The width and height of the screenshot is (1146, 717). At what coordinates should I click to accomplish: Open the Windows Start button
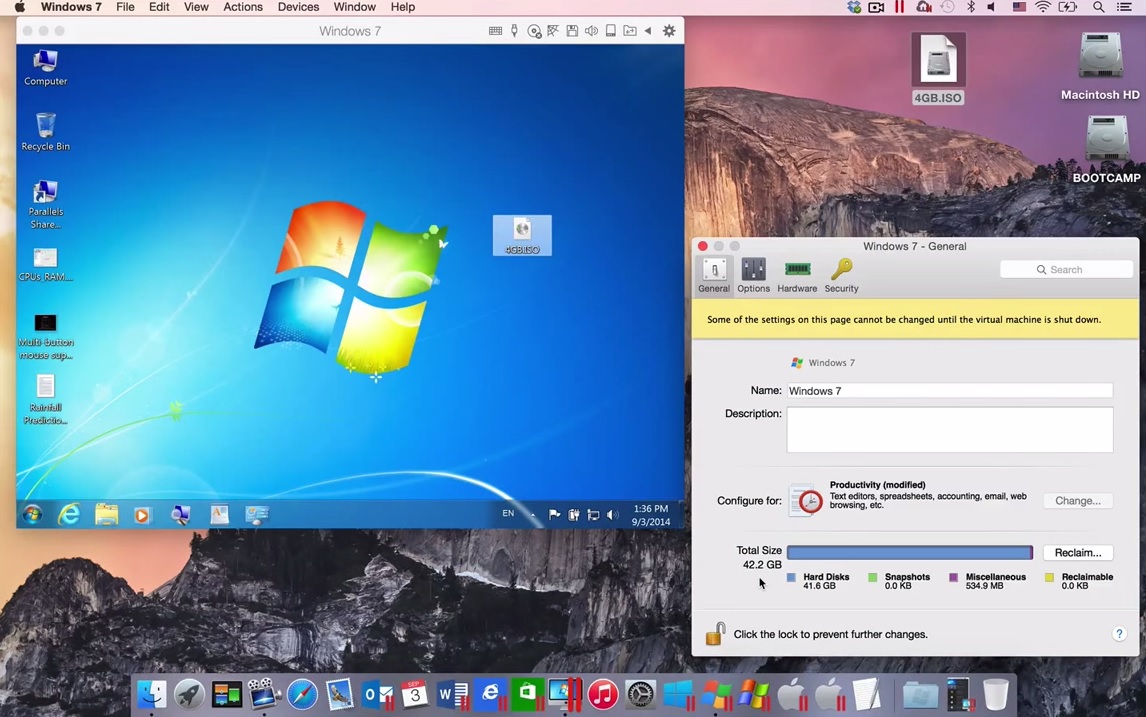[31, 514]
